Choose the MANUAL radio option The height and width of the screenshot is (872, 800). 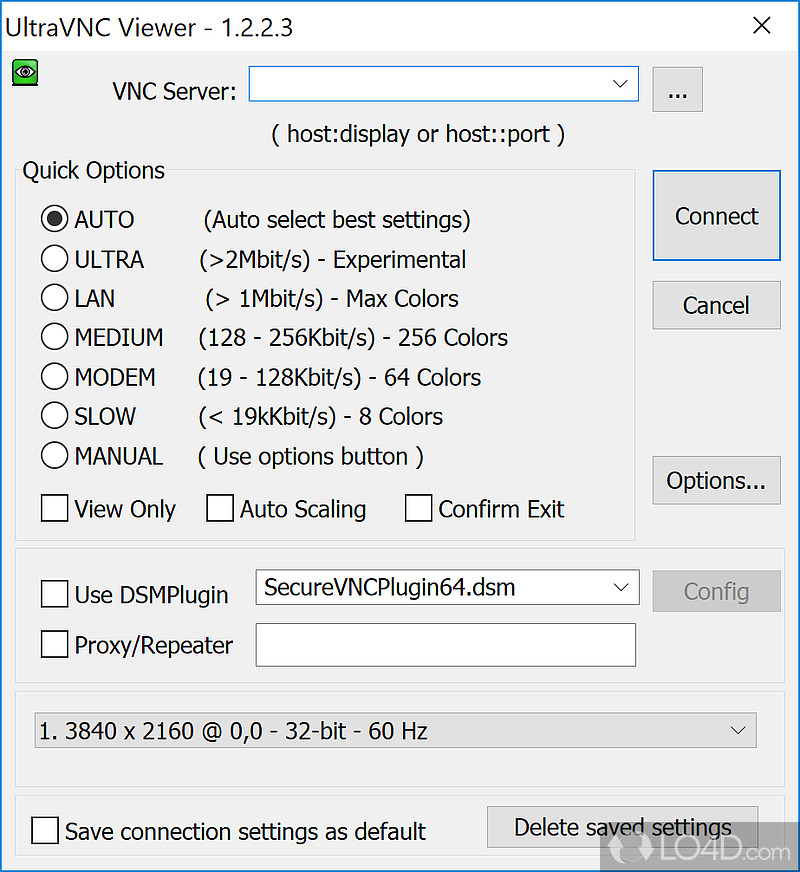click(x=54, y=456)
